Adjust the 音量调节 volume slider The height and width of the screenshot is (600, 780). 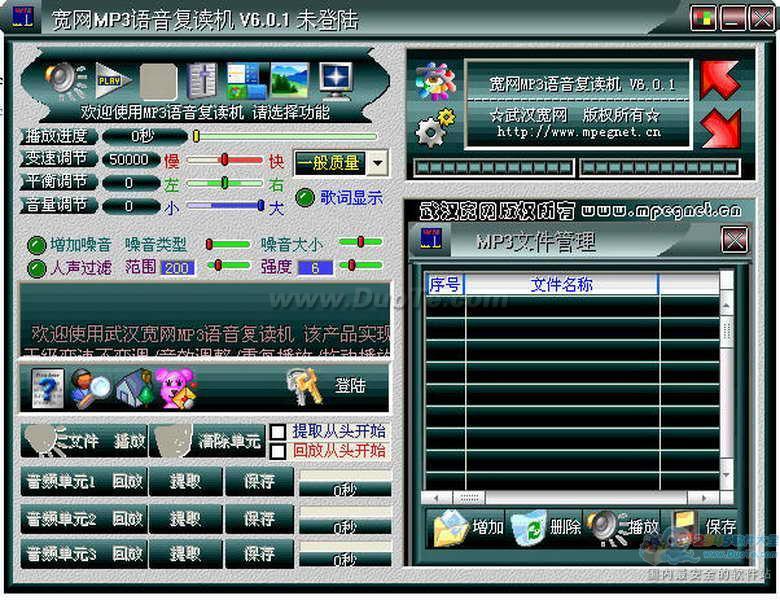(225, 205)
